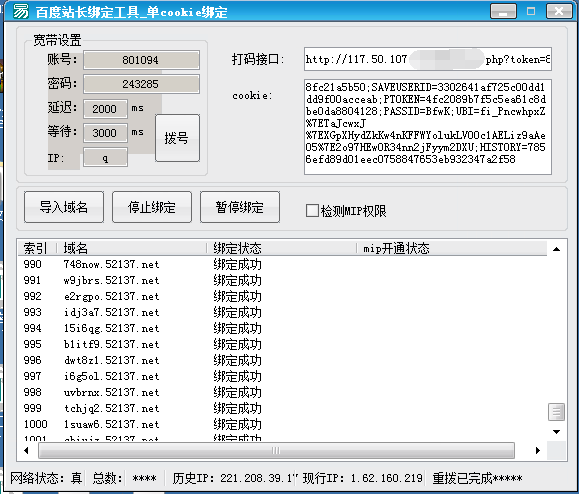579x494 pixels.
Task: Select row 748now.52137.net
Action: pos(282,264)
